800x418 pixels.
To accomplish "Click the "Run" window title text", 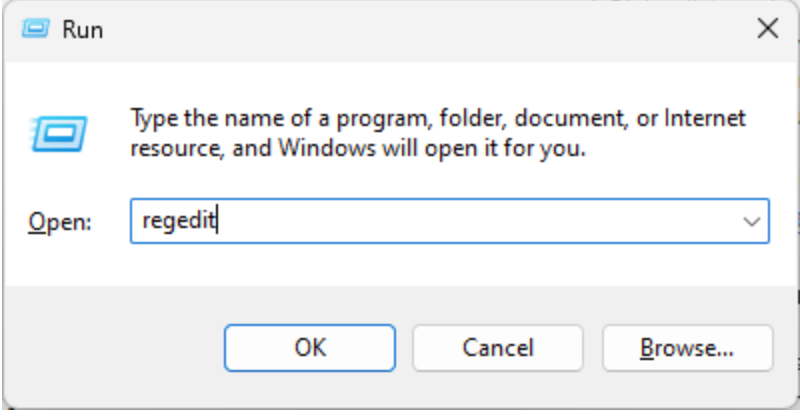I will (x=82, y=30).
